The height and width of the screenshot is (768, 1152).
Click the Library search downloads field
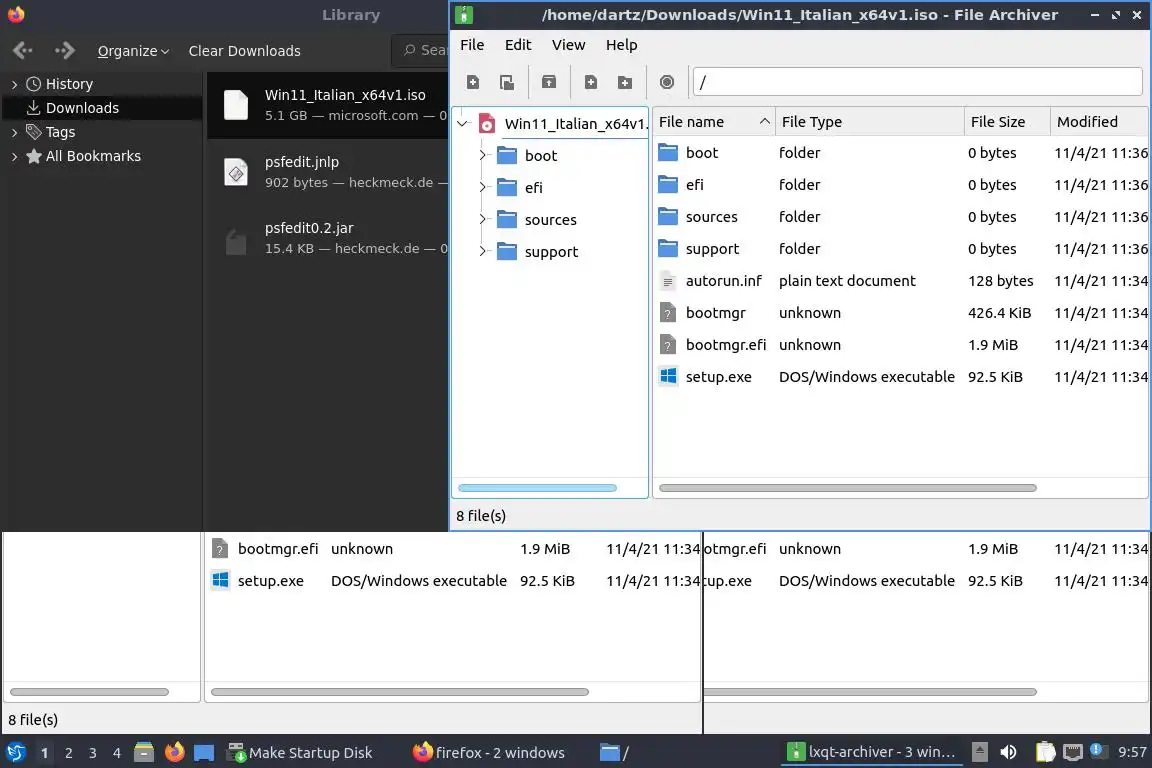tap(420, 50)
